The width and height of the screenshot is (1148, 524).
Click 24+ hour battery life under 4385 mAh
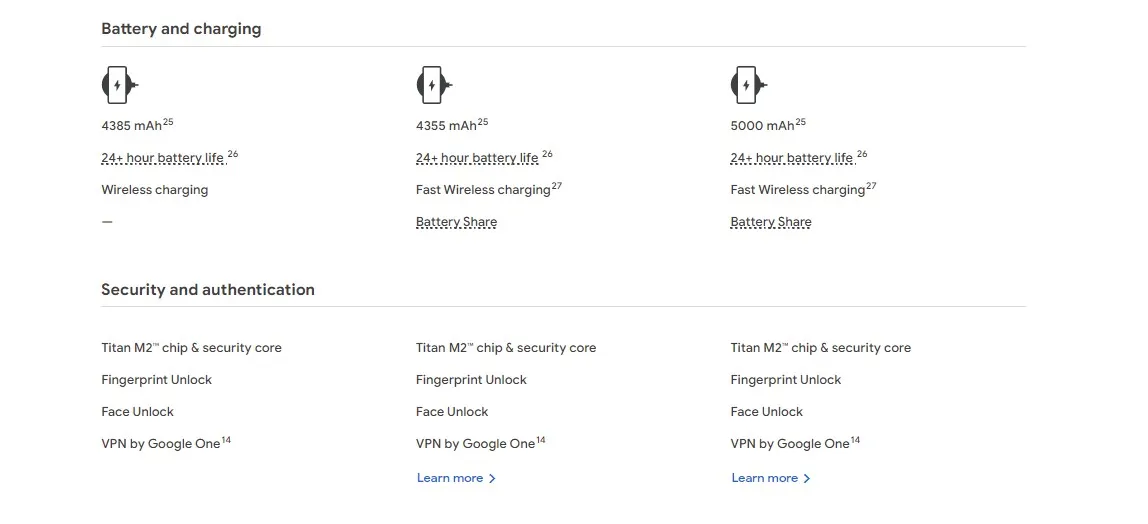tap(163, 157)
